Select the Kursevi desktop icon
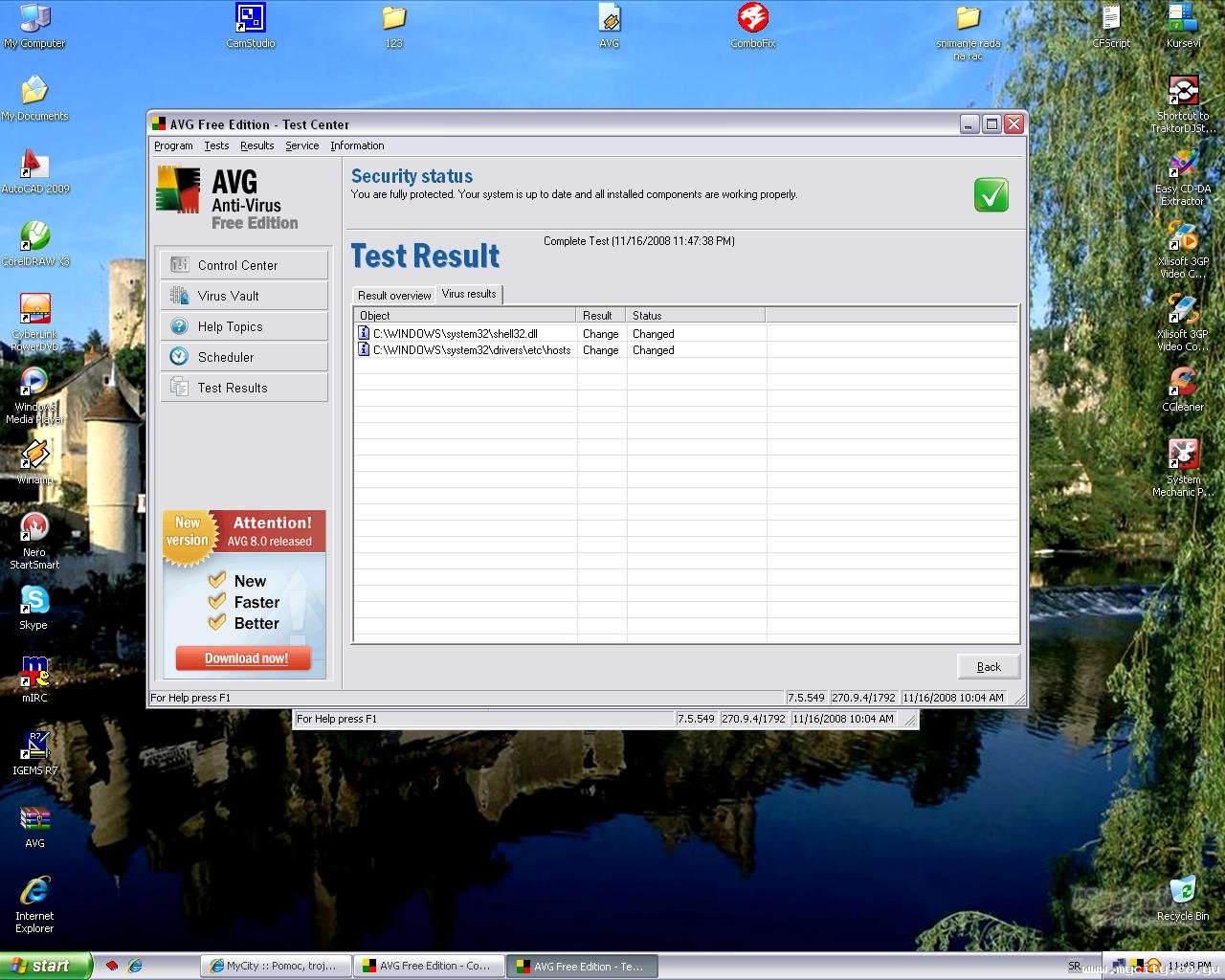The image size is (1225, 980). pos(1183,26)
